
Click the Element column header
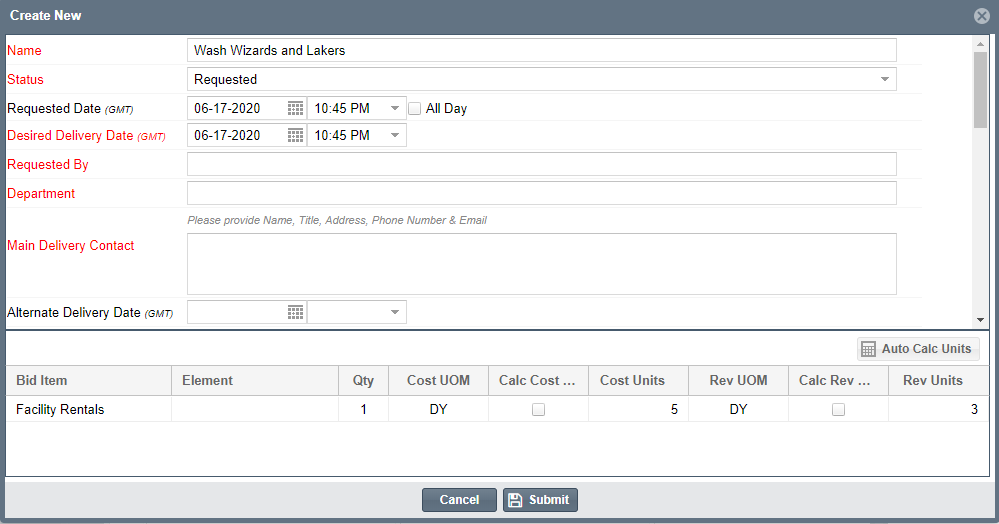pos(255,381)
